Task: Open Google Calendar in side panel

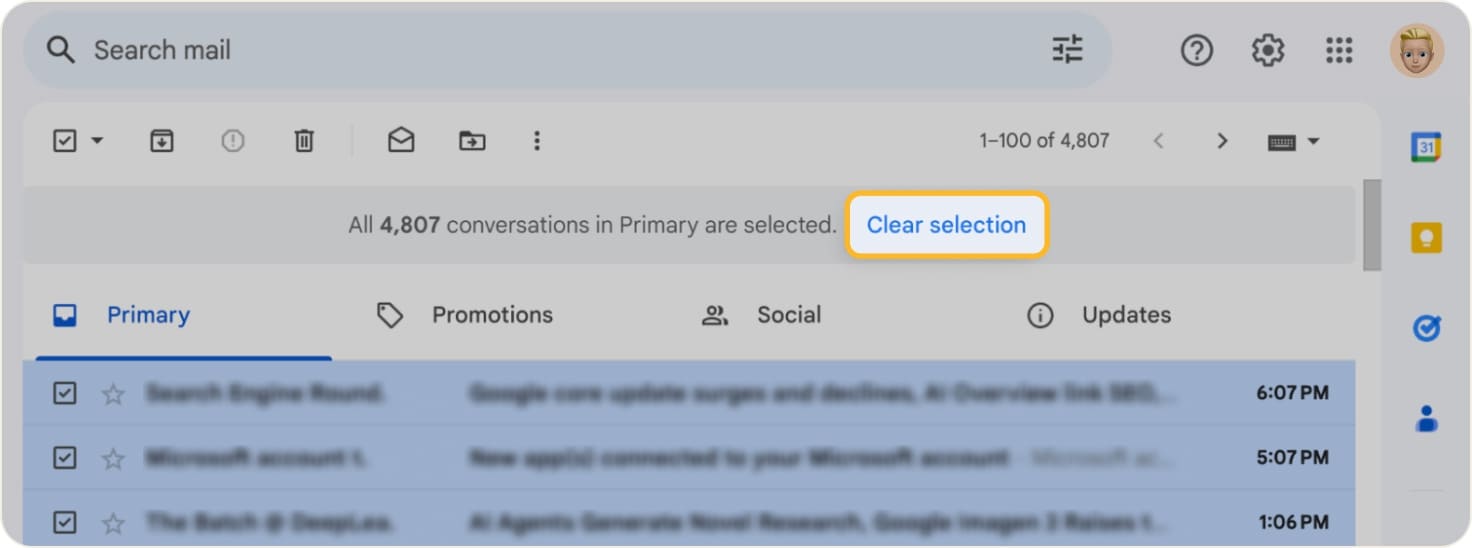Action: (1426, 147)
